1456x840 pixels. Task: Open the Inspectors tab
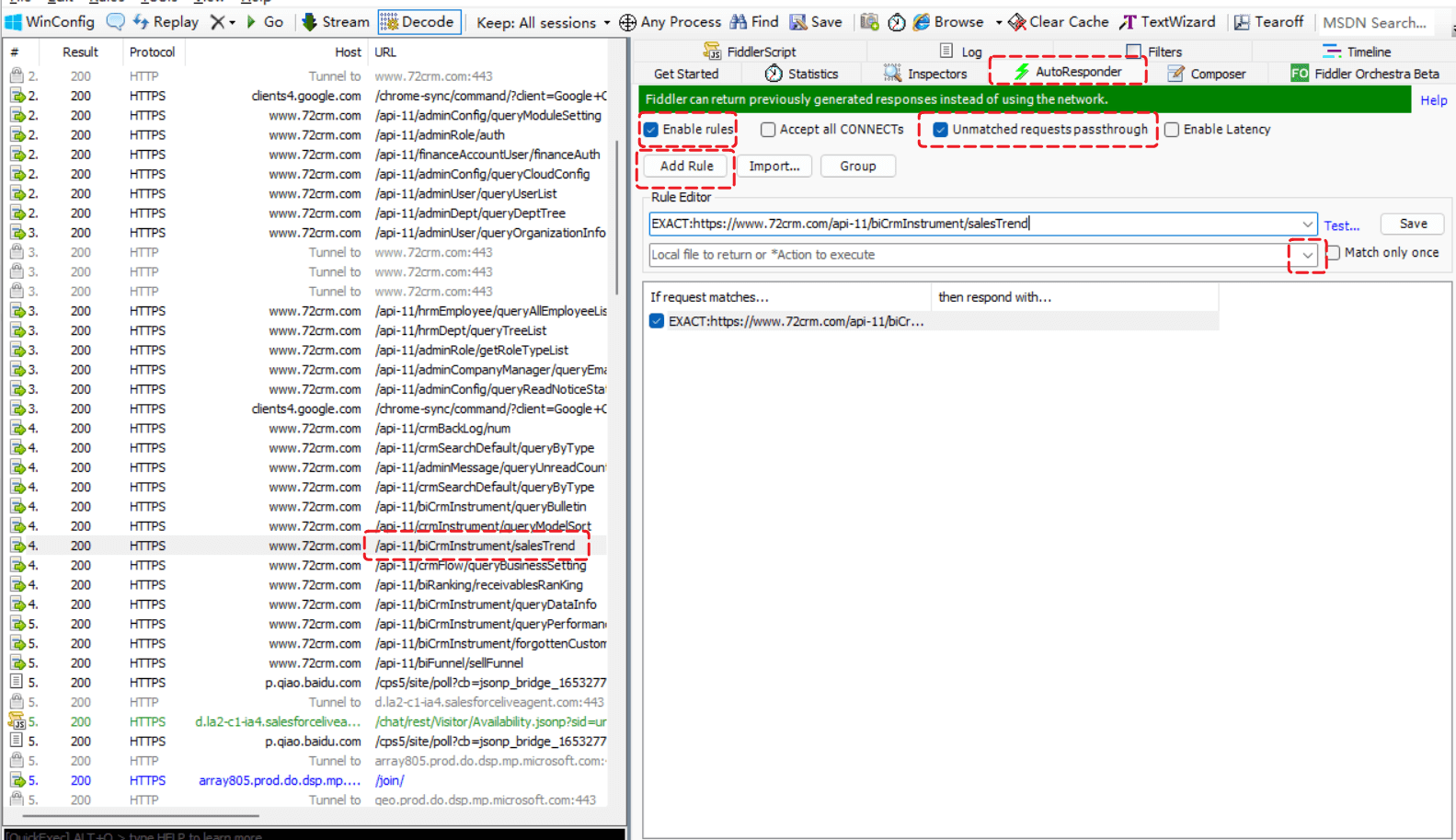click(925, 74)
